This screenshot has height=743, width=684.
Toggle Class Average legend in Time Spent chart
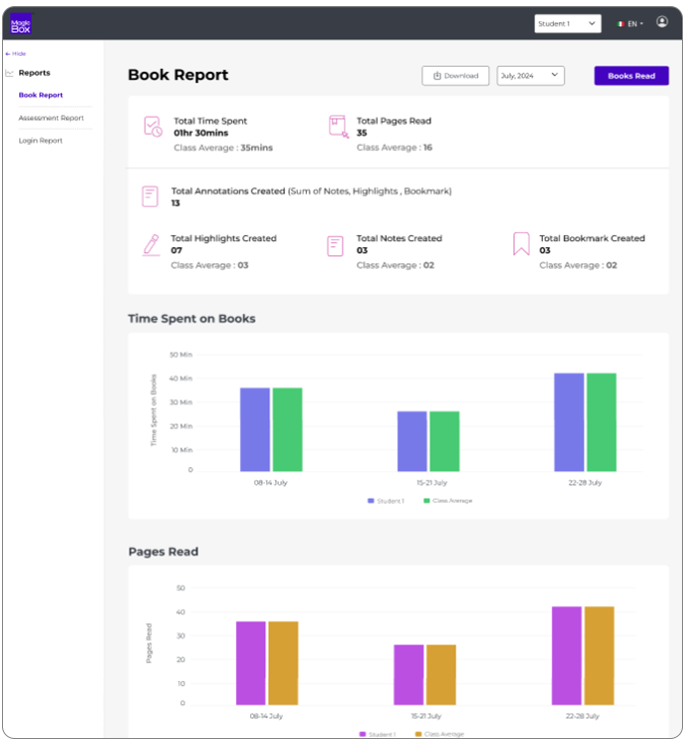[448, 501]
